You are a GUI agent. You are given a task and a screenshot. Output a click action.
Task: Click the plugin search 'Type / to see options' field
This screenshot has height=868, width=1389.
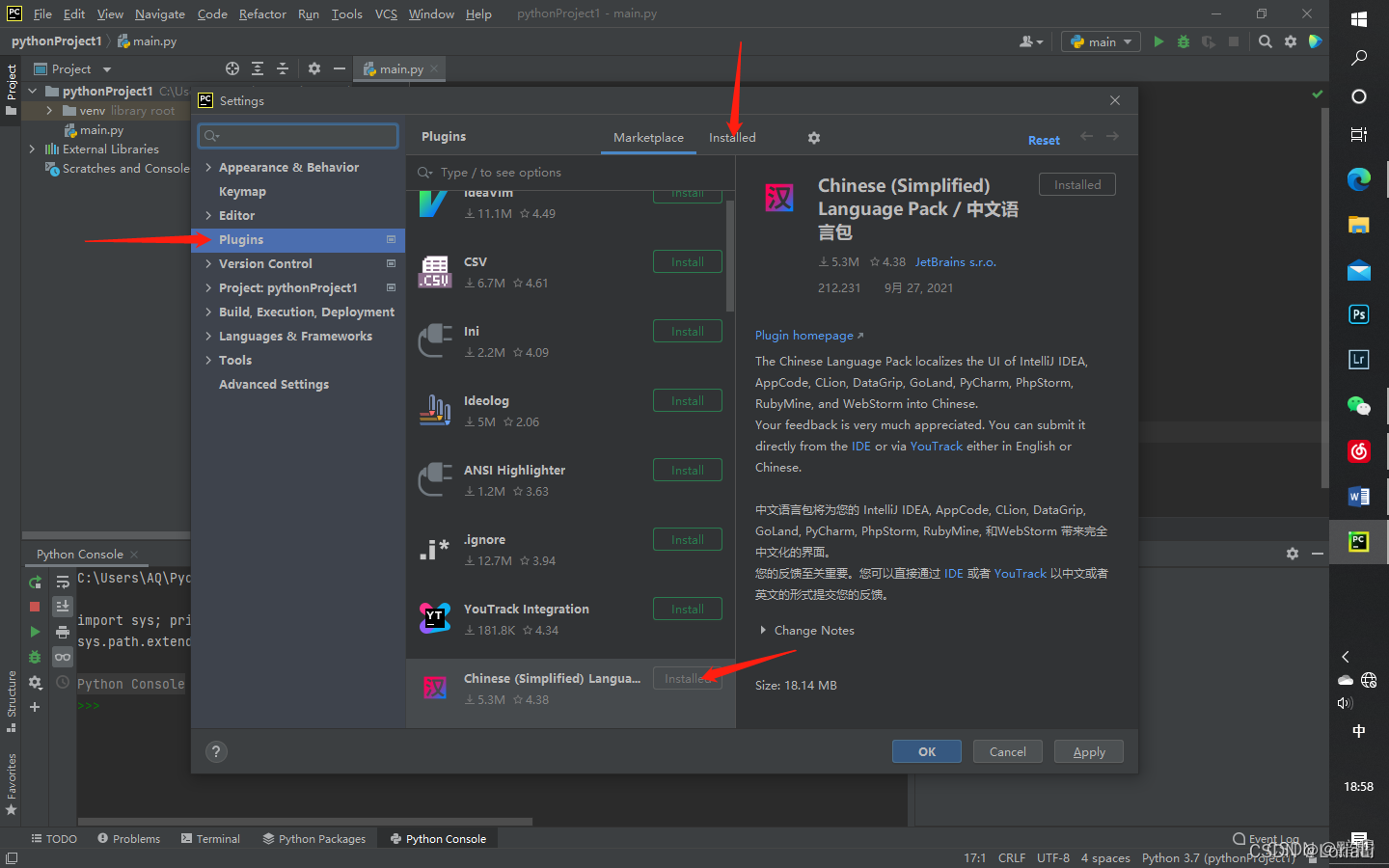point(570,173)
